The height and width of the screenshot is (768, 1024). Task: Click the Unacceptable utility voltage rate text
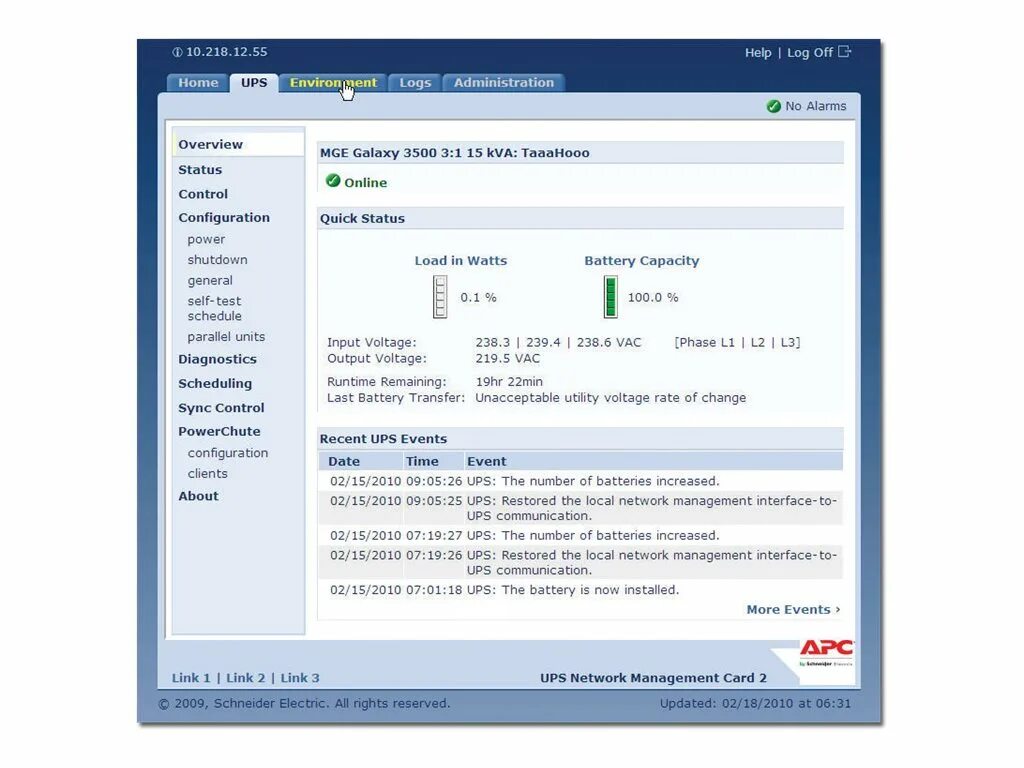pos(611,398)
